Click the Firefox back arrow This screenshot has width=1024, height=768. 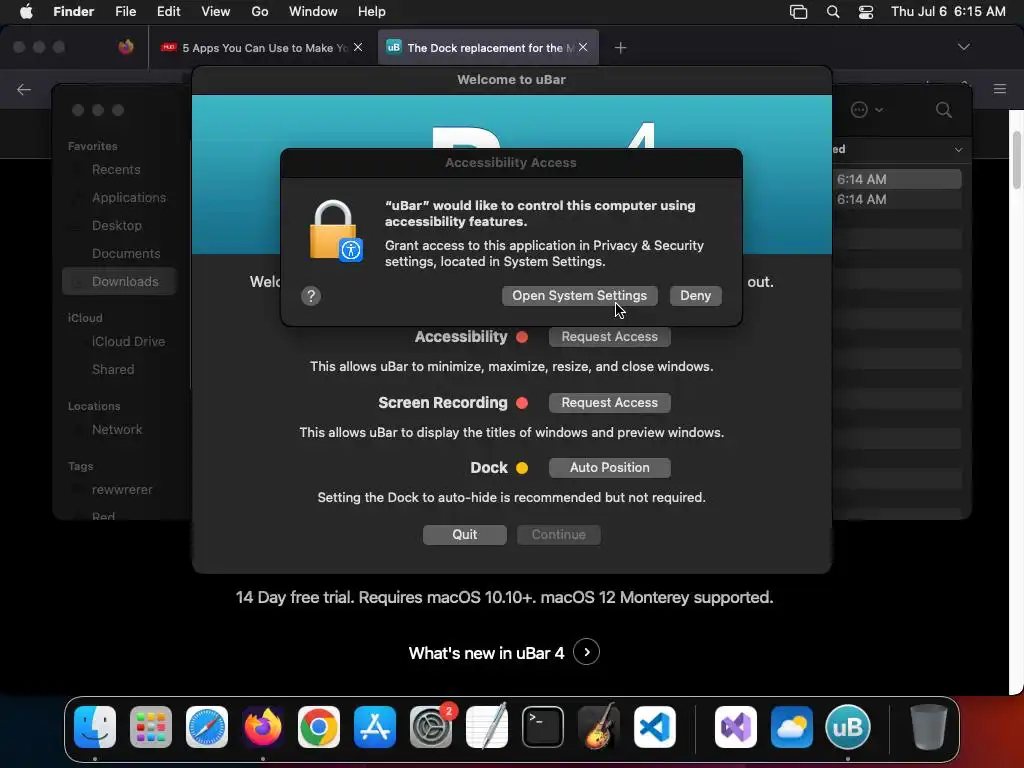pos(24,89)
